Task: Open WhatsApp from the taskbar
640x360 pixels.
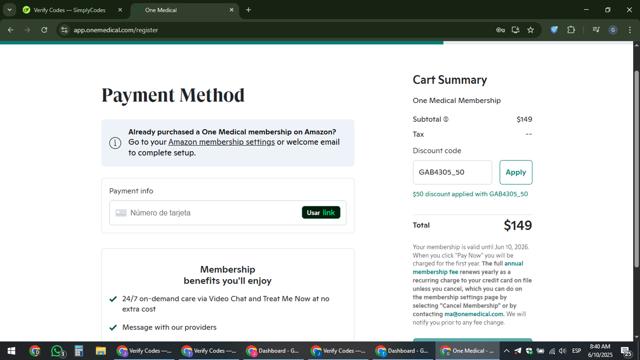Action: (x=57, y=351)
